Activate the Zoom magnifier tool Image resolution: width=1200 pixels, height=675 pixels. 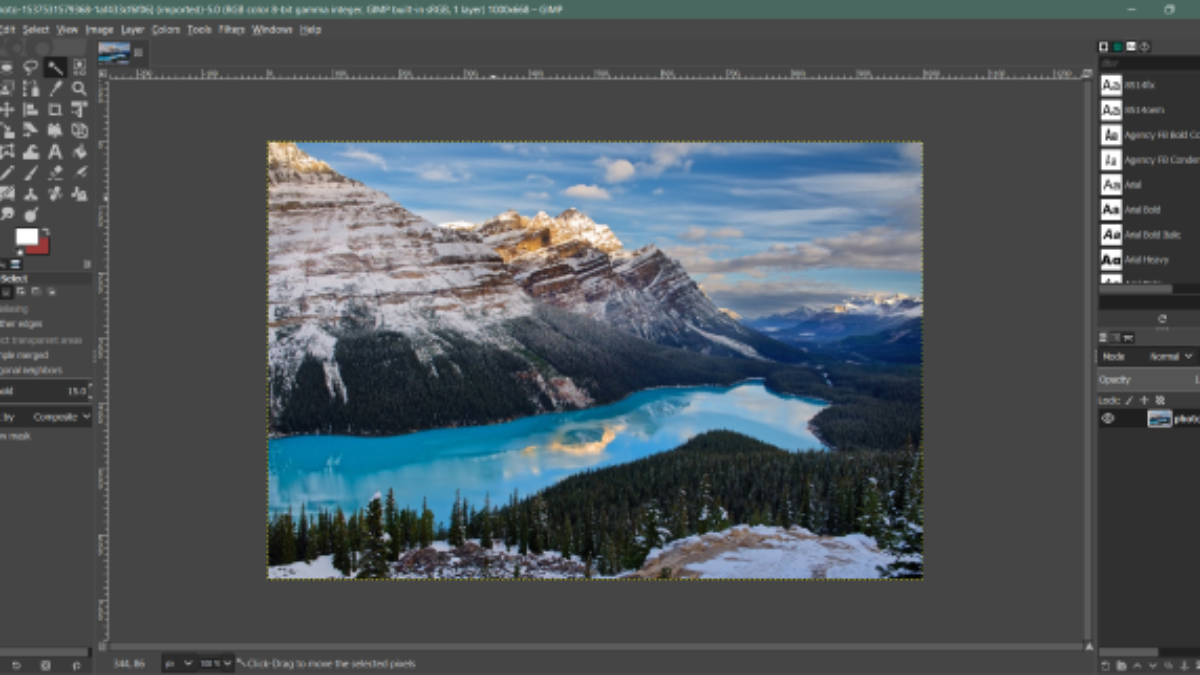click(x=79, y=88)
